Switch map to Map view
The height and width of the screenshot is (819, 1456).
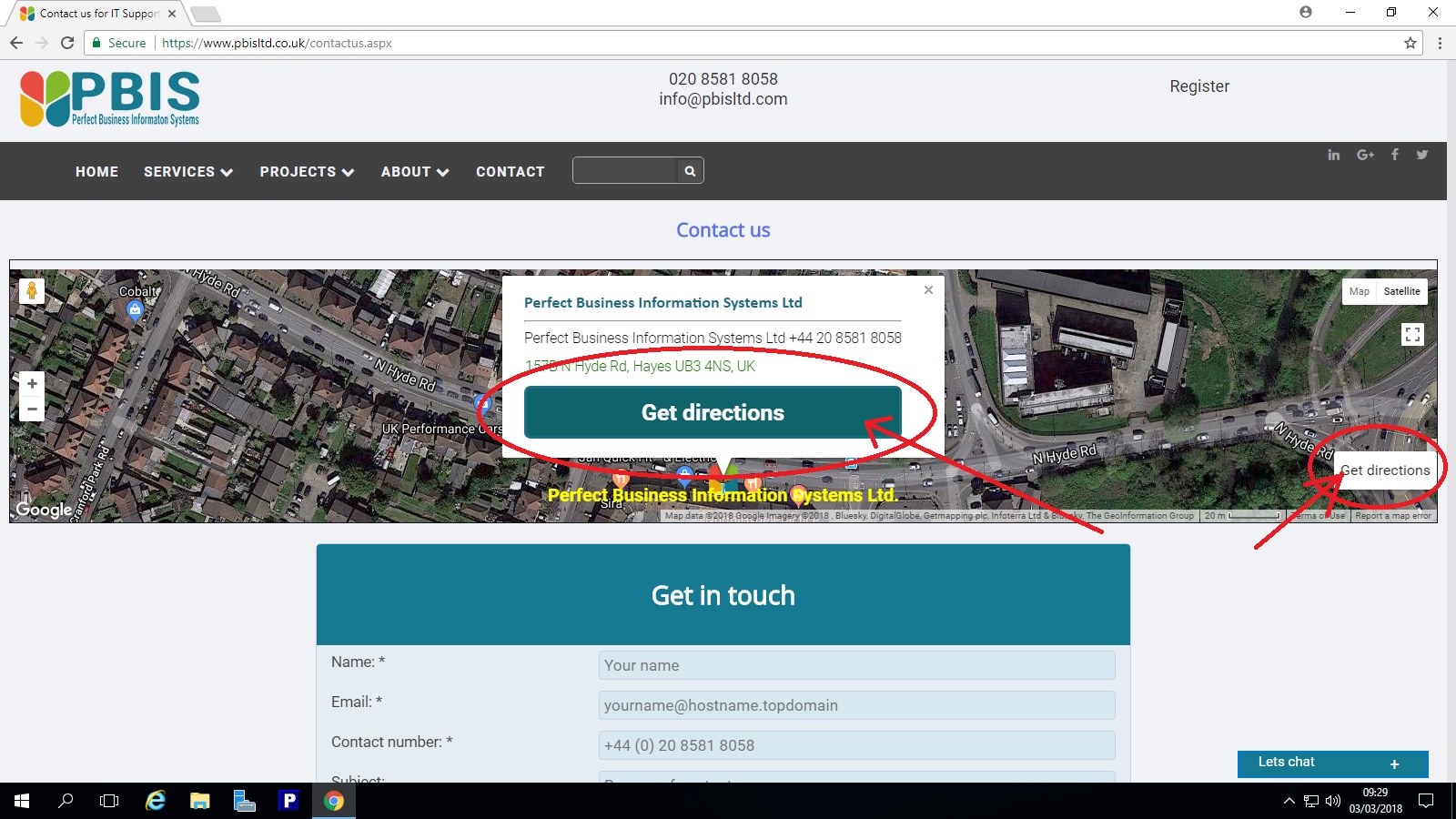point(1359,291)
